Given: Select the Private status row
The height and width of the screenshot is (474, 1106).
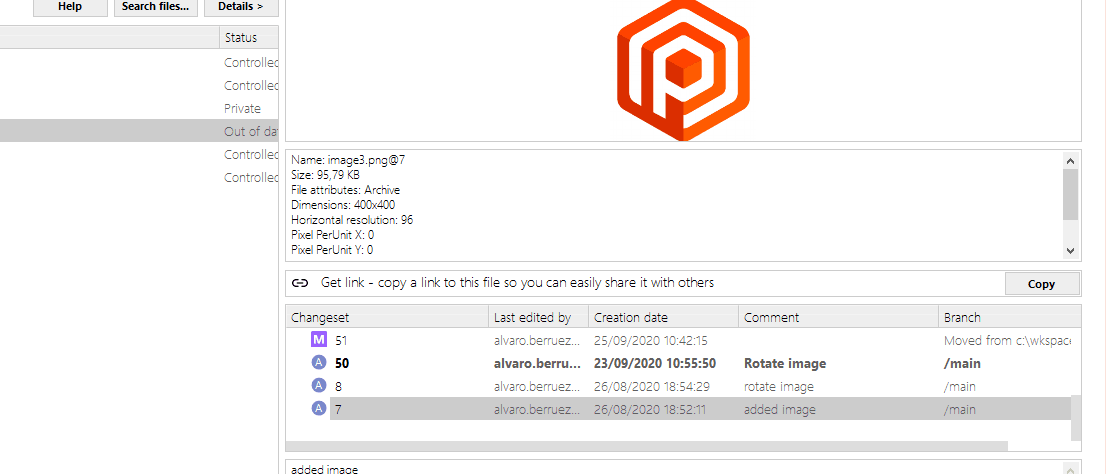Looking at the screenshot, I should pos(139,109).
